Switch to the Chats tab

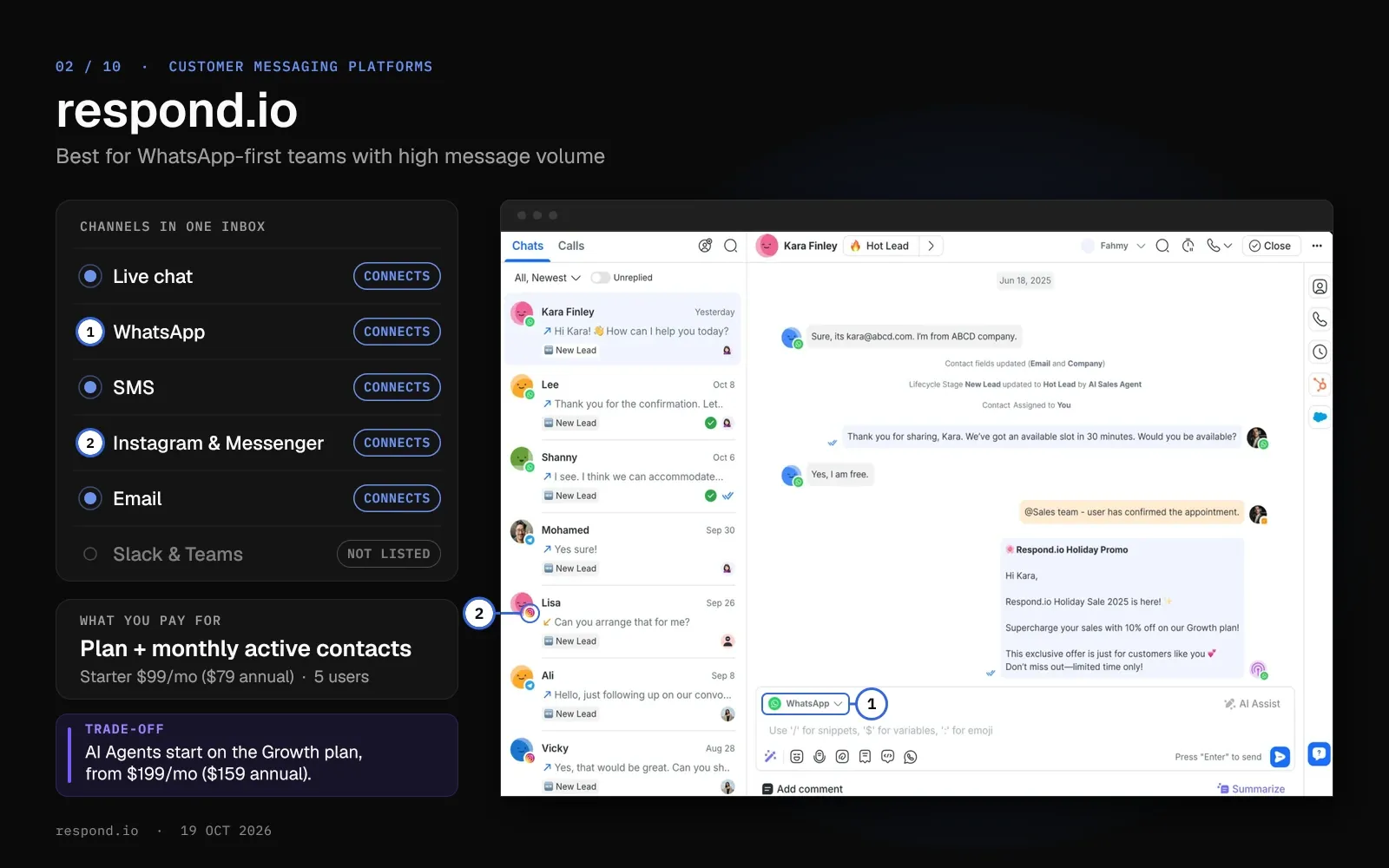coord(528,246)
